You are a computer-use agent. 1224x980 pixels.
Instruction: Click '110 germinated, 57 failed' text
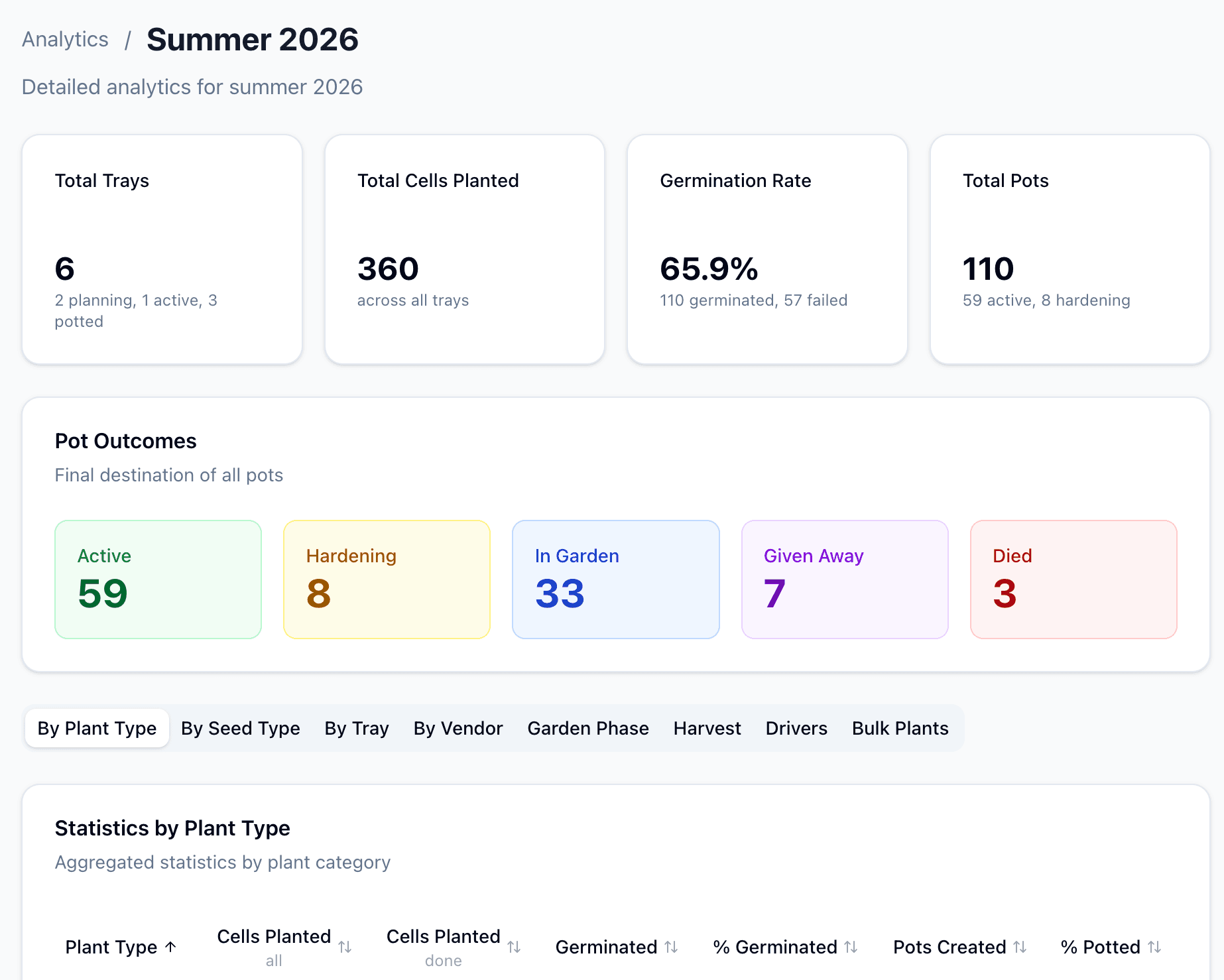coord(754,300)
